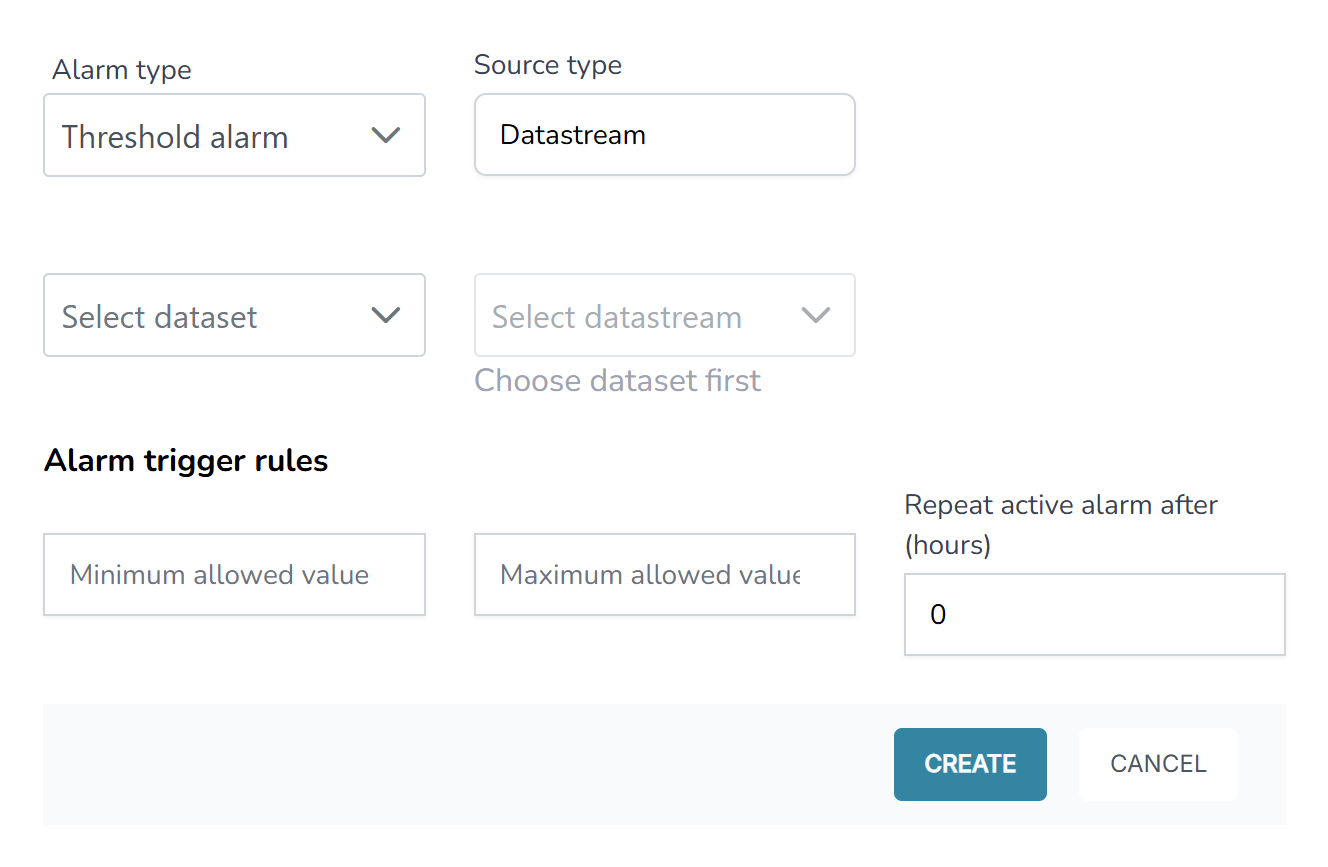Focus the Maximum allowed value field

(x=664, y=575)
